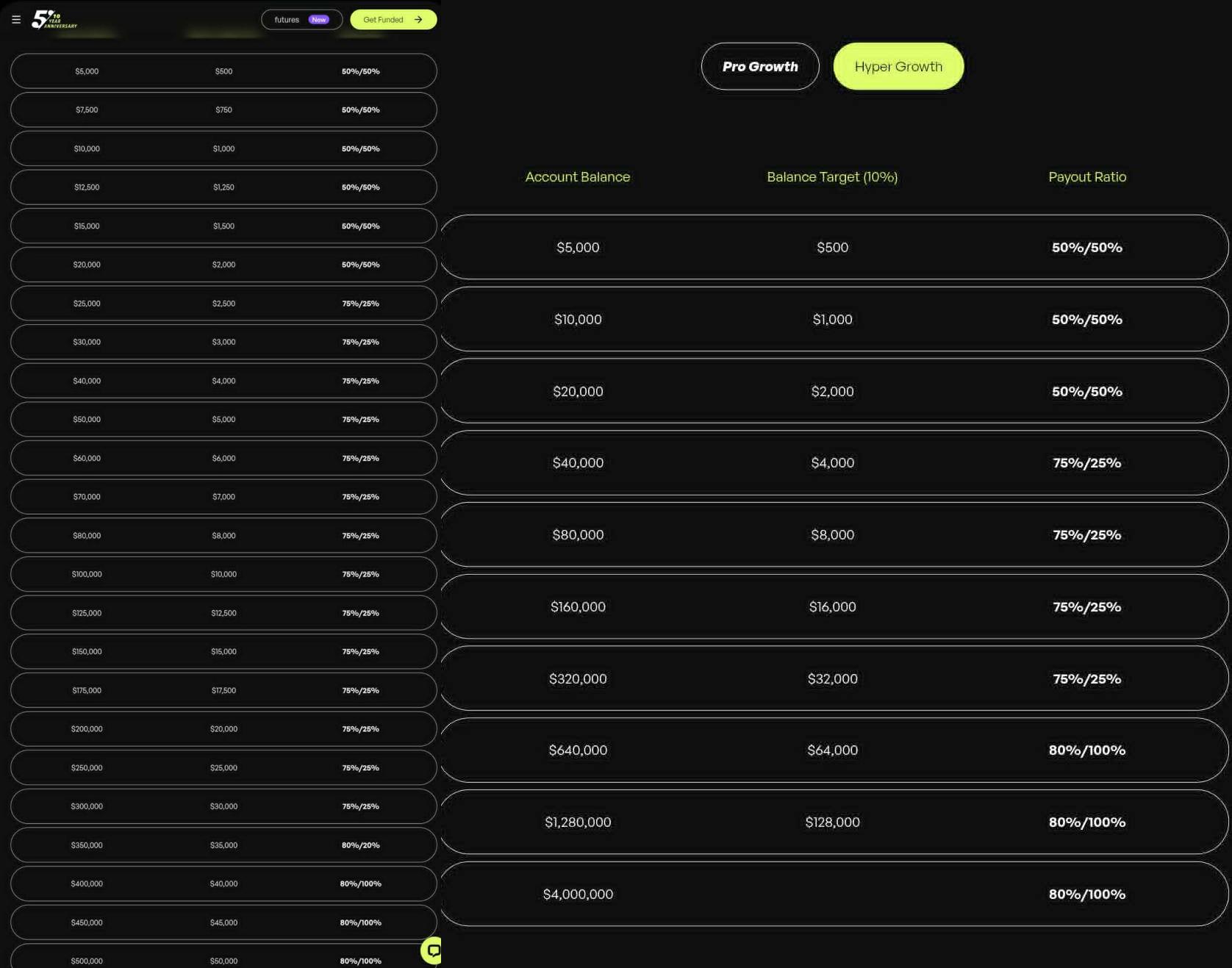Select the $12,500 account balance row

tap(223, 187)
